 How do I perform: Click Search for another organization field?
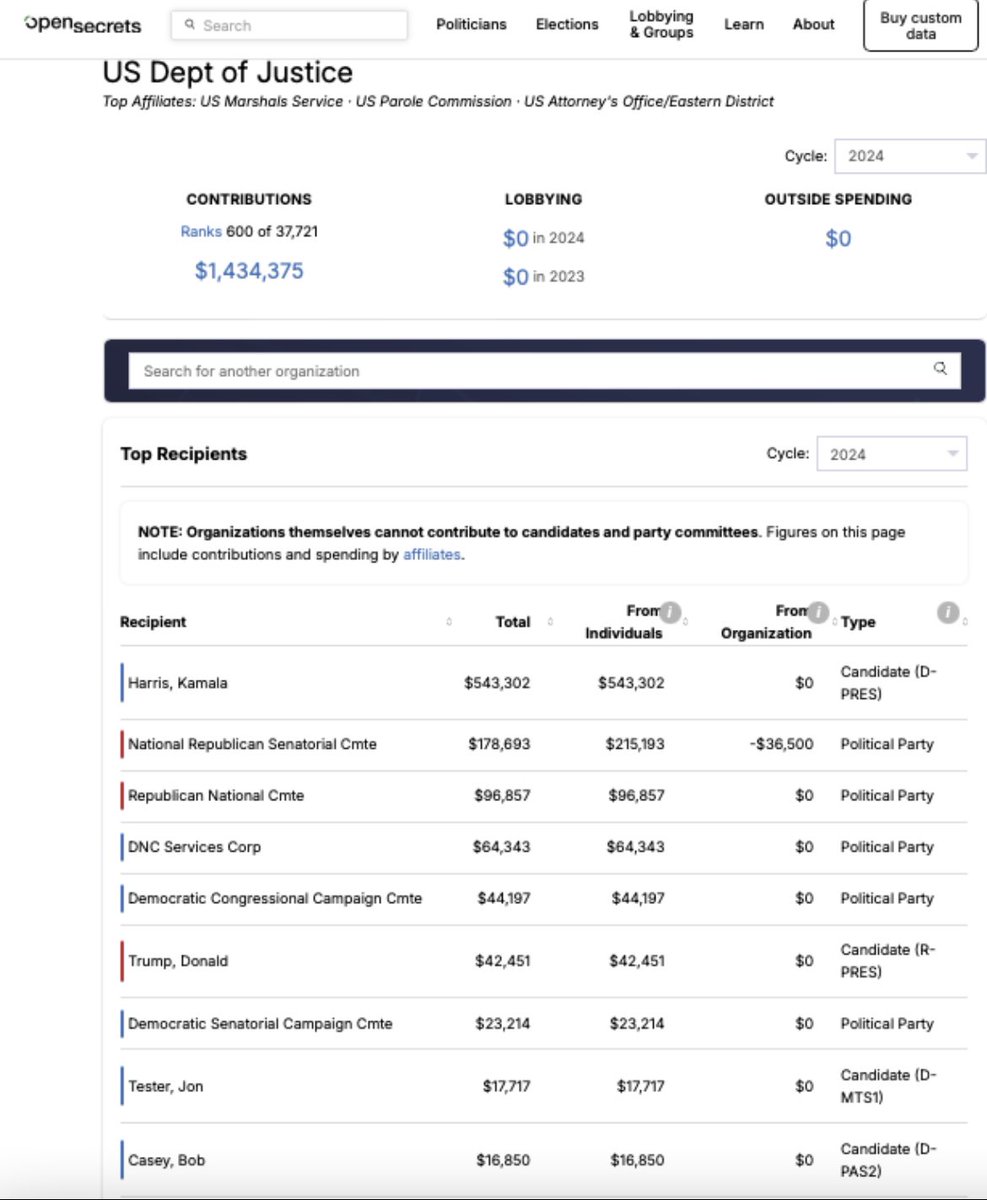(530, 371)
